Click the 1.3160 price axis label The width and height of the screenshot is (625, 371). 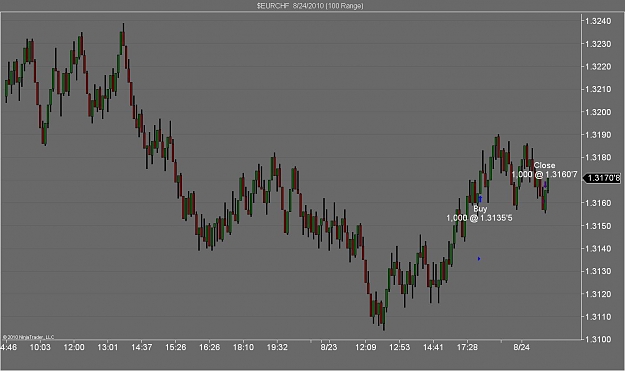pos(598,203)
